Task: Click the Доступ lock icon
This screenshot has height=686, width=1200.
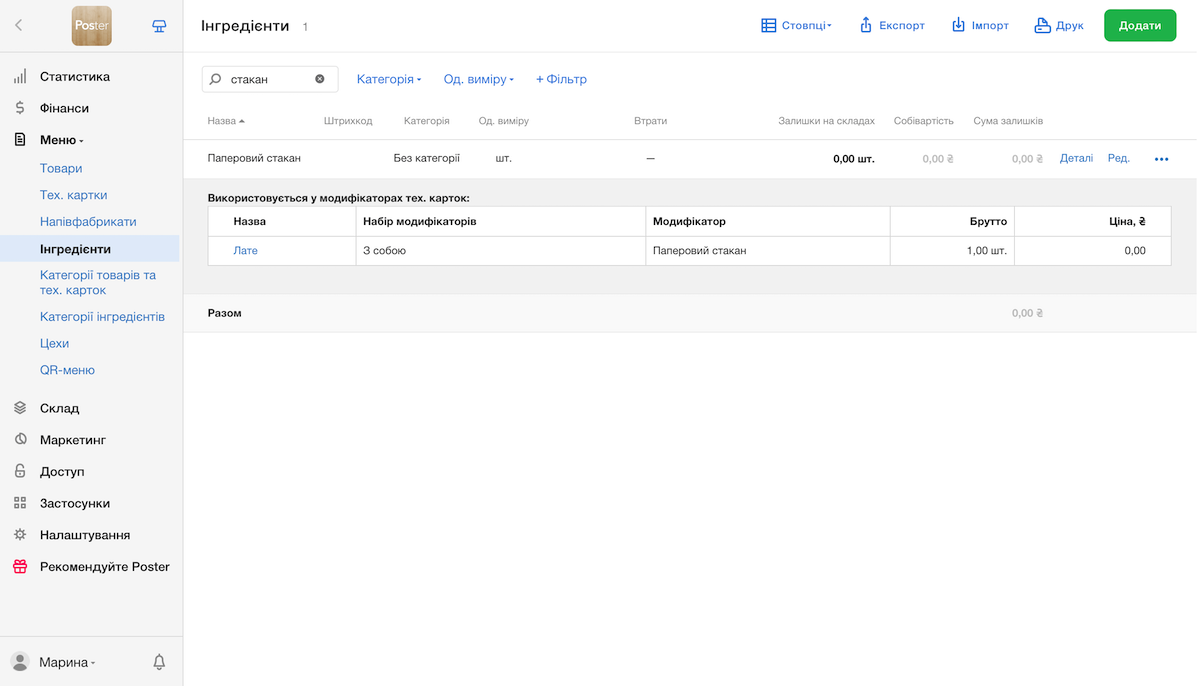Action: pos(20,471)
